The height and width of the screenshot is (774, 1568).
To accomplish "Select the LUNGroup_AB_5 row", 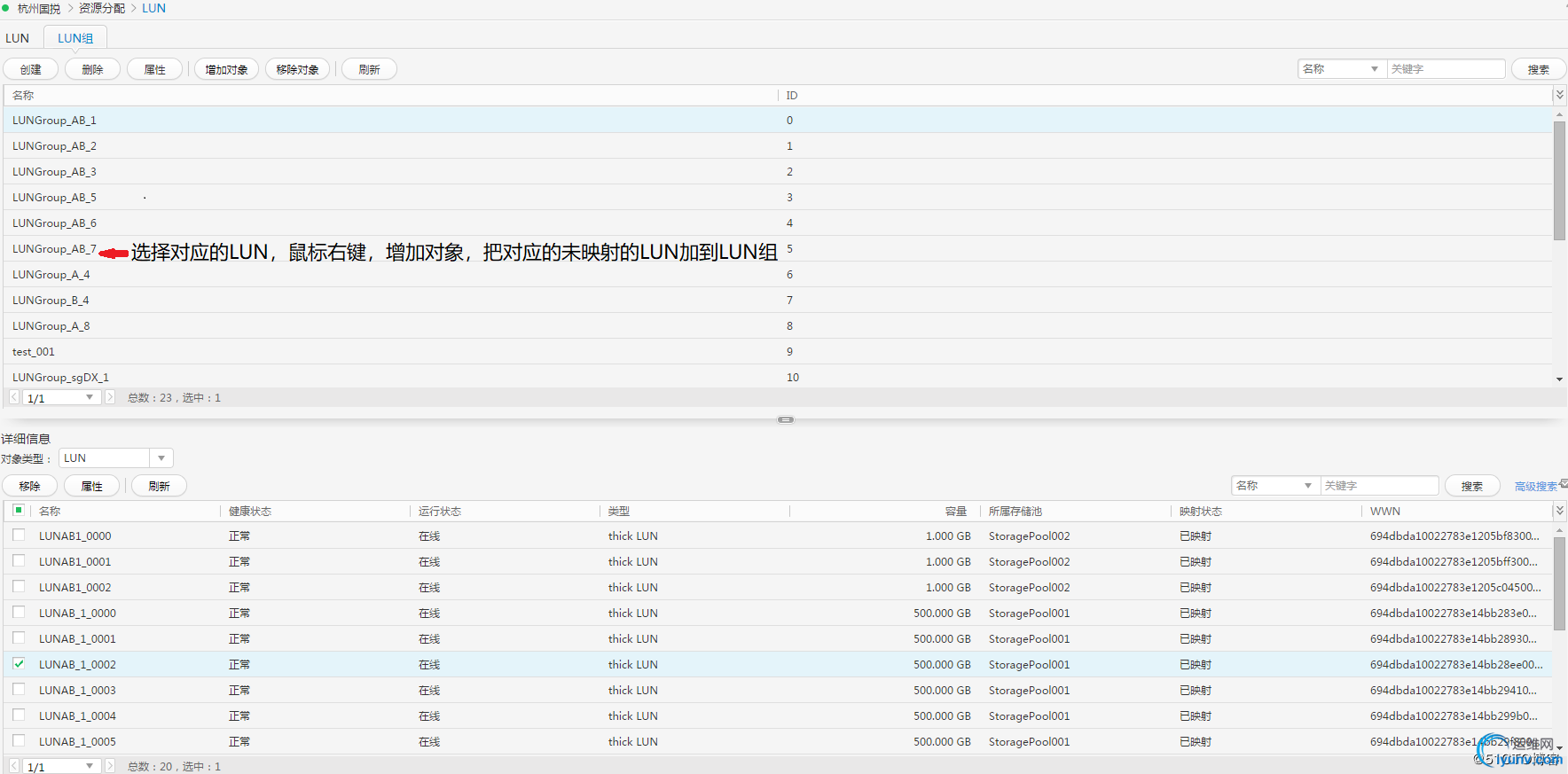I will pos(778,197).
